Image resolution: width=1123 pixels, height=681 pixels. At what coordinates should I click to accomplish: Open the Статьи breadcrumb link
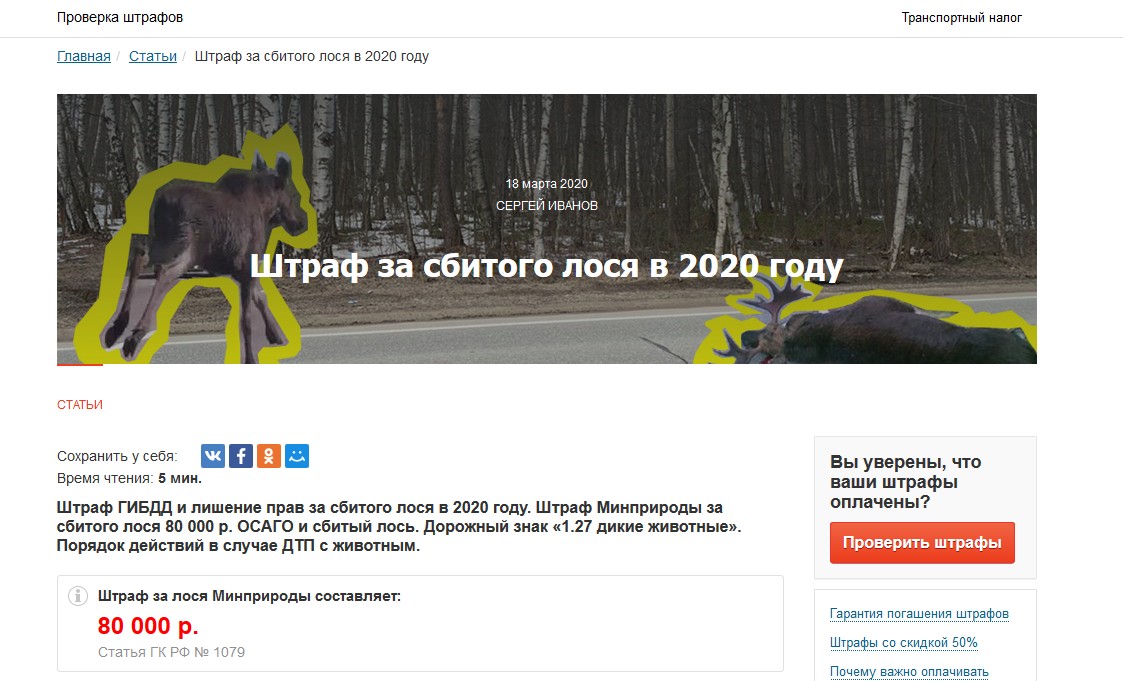tap(153, 57)
